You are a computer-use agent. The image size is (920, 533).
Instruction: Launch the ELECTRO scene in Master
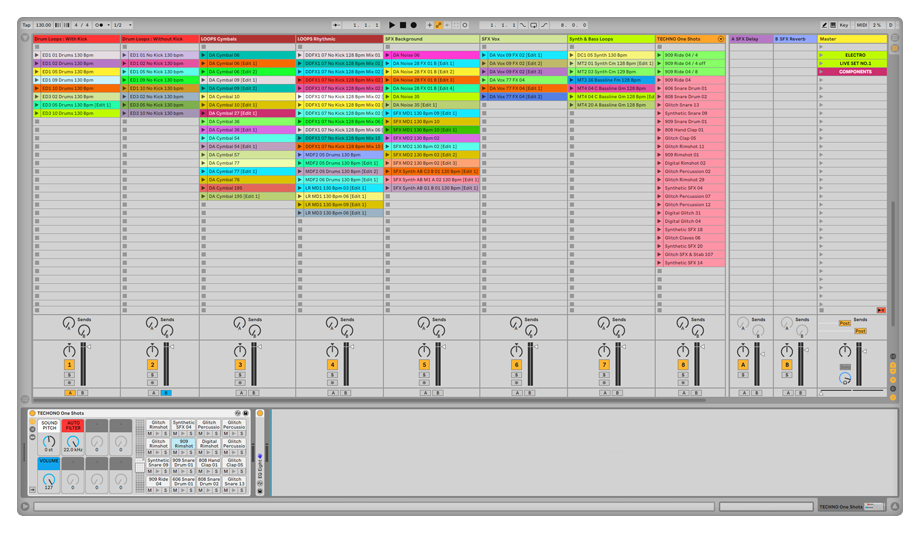click(821, 55)
